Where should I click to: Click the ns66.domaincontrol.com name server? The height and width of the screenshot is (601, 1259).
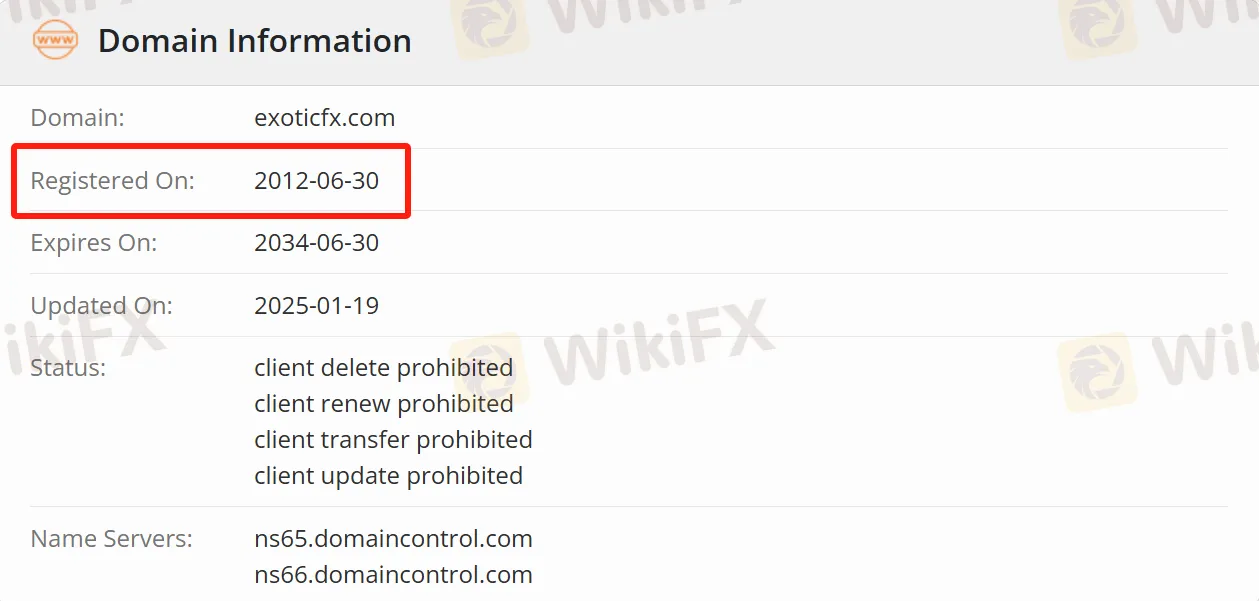coord(393,575)
